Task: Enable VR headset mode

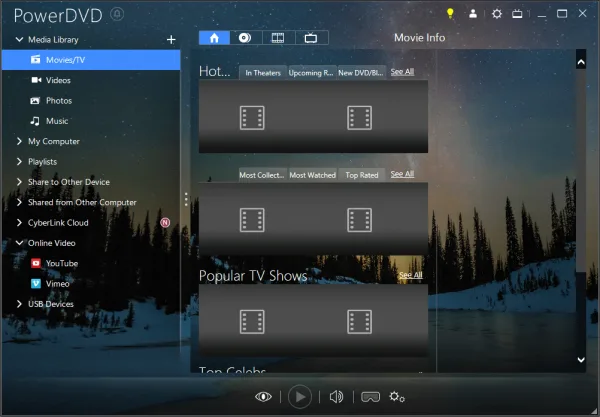Action: coord(370,397)
